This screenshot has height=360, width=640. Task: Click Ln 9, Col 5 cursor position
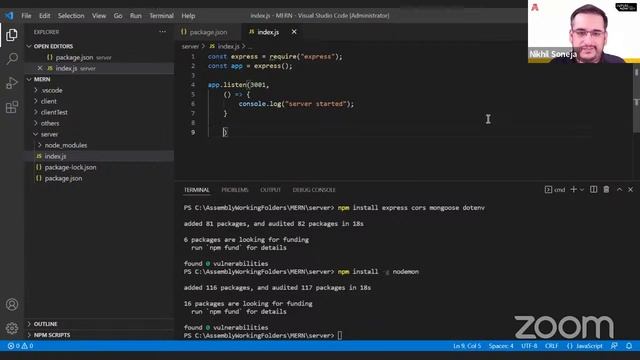tap(467, 346)
